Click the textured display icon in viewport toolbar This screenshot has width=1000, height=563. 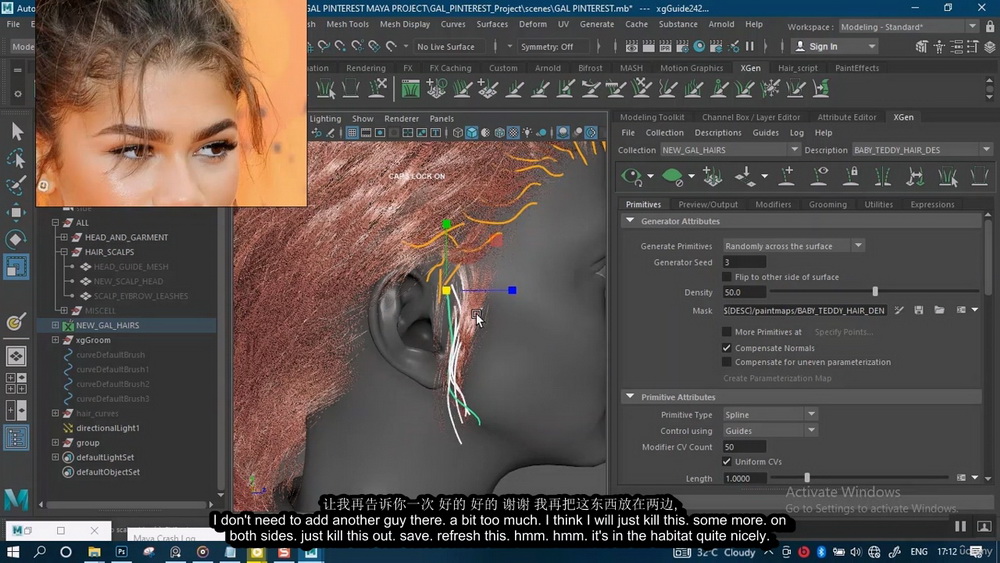(x=513, y=133)
